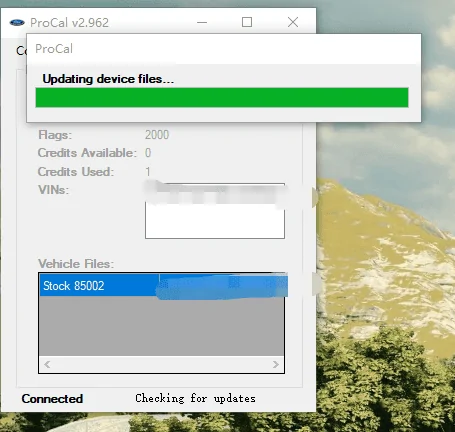Click the Flags value 2000
455x432 pixels.
point(157,135)
